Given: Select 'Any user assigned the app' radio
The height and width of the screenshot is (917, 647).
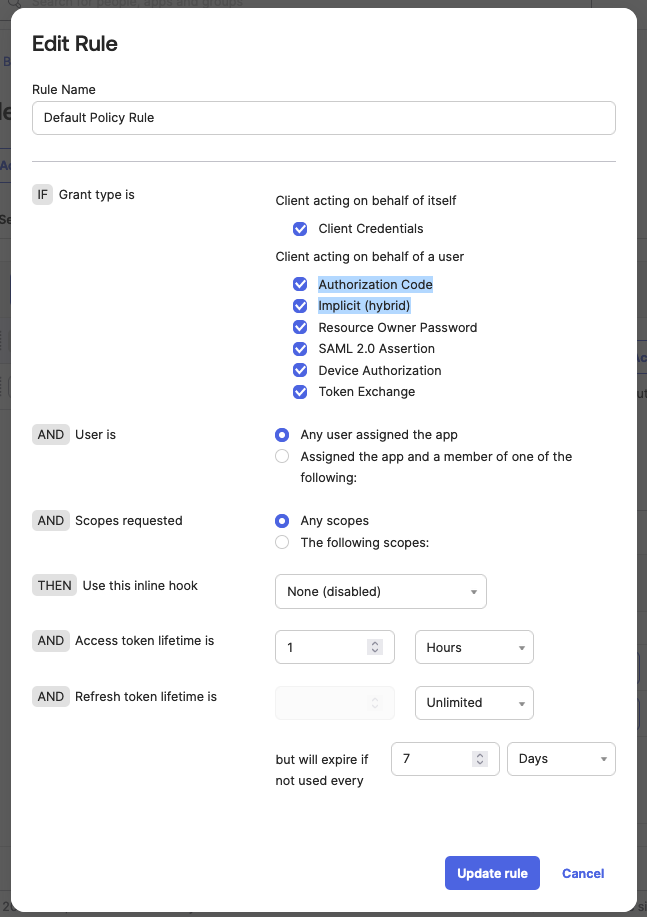Looking at the screenshot, I should (x=282, y=435).
